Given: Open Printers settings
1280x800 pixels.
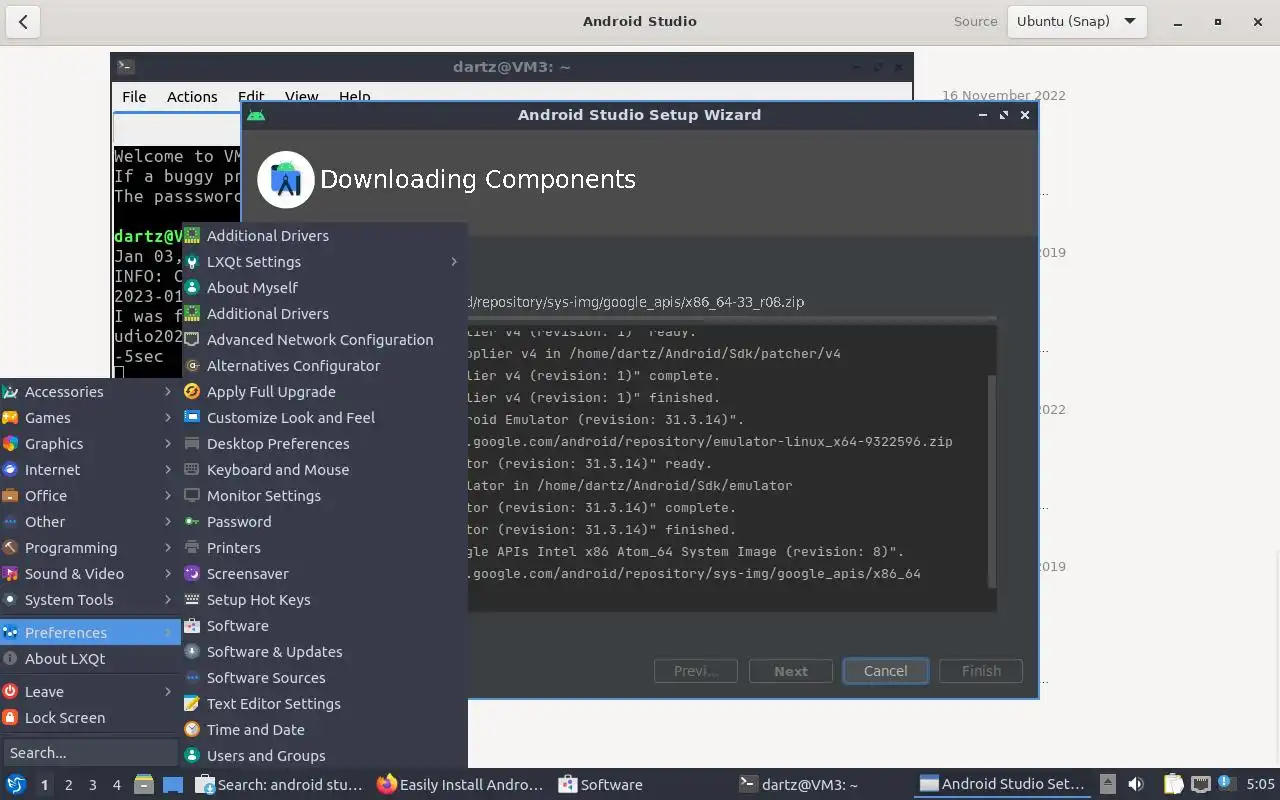Looking at the screenshot, I should 324,547.
